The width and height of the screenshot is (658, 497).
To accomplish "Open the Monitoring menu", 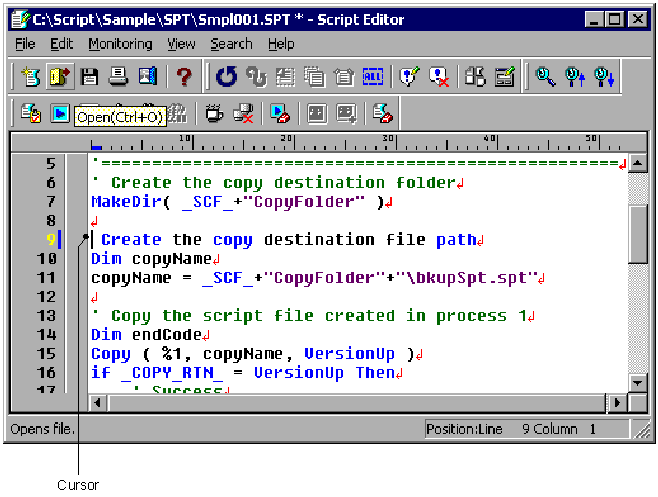I will pyautogui.click(x=120, y=44).
